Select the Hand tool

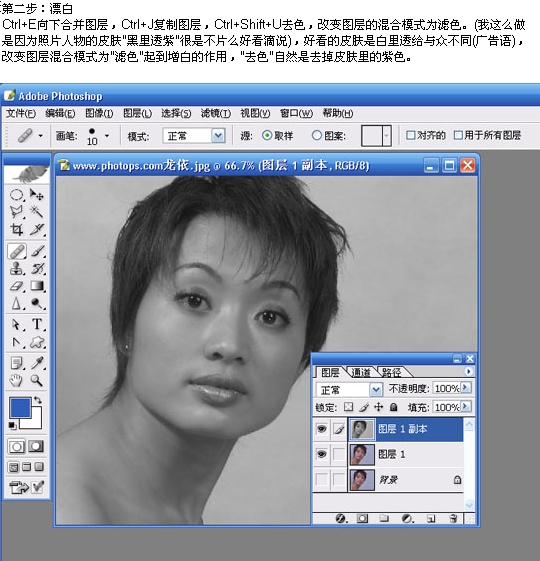coord(16,380)
